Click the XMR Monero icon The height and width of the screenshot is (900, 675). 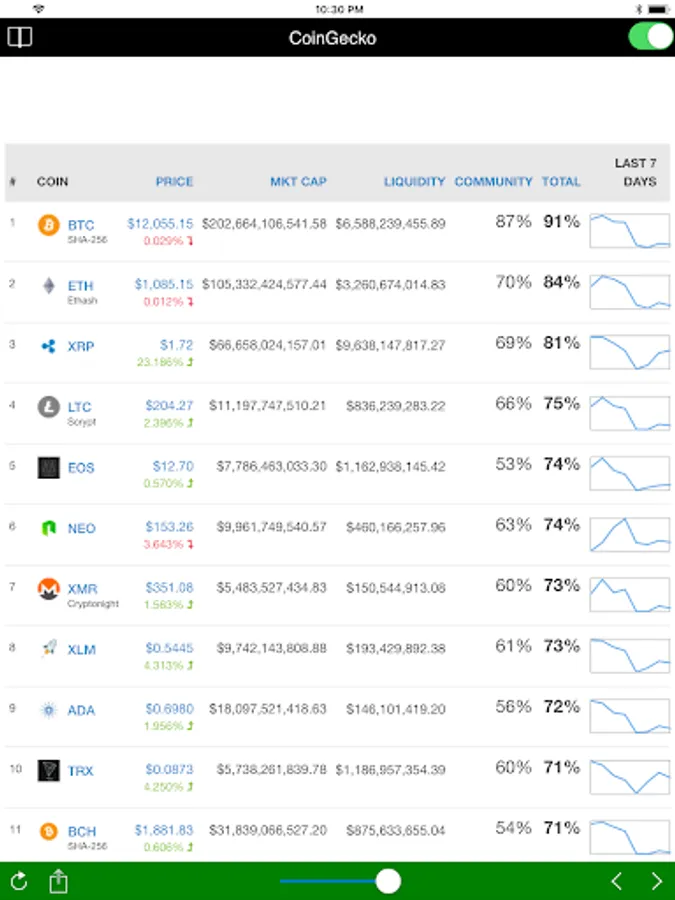49,589
